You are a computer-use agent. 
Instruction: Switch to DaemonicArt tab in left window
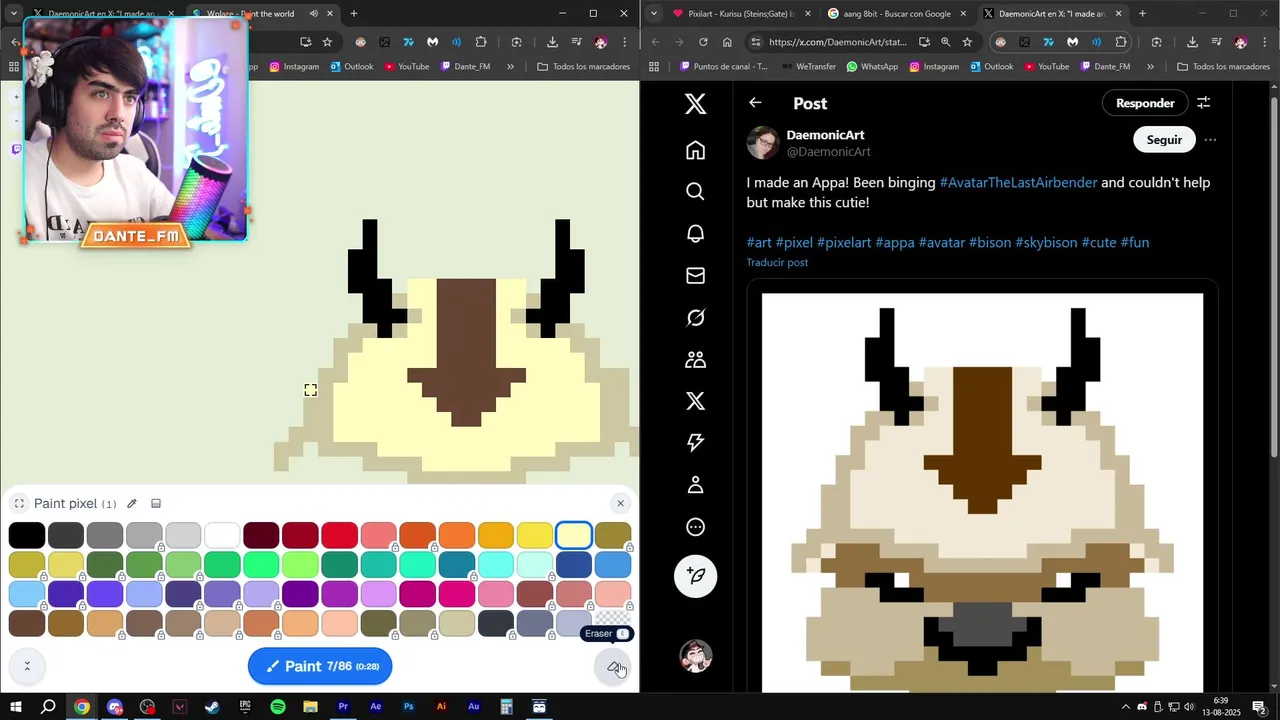tap(102, 14)
